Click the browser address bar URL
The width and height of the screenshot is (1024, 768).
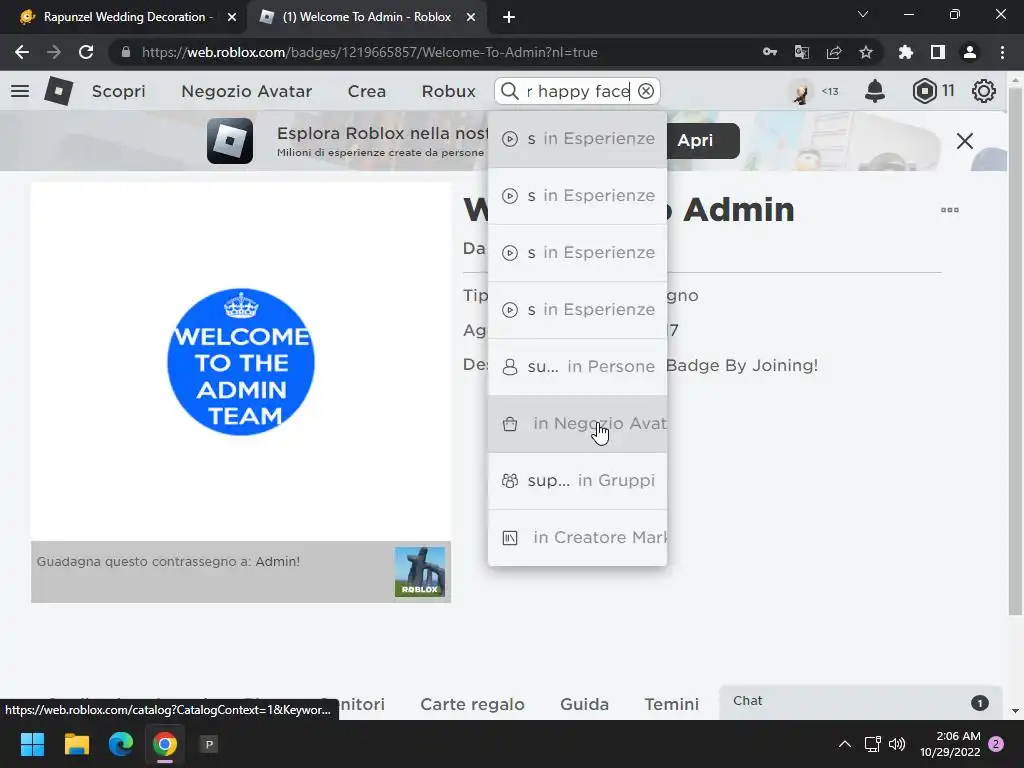(369, 52)
